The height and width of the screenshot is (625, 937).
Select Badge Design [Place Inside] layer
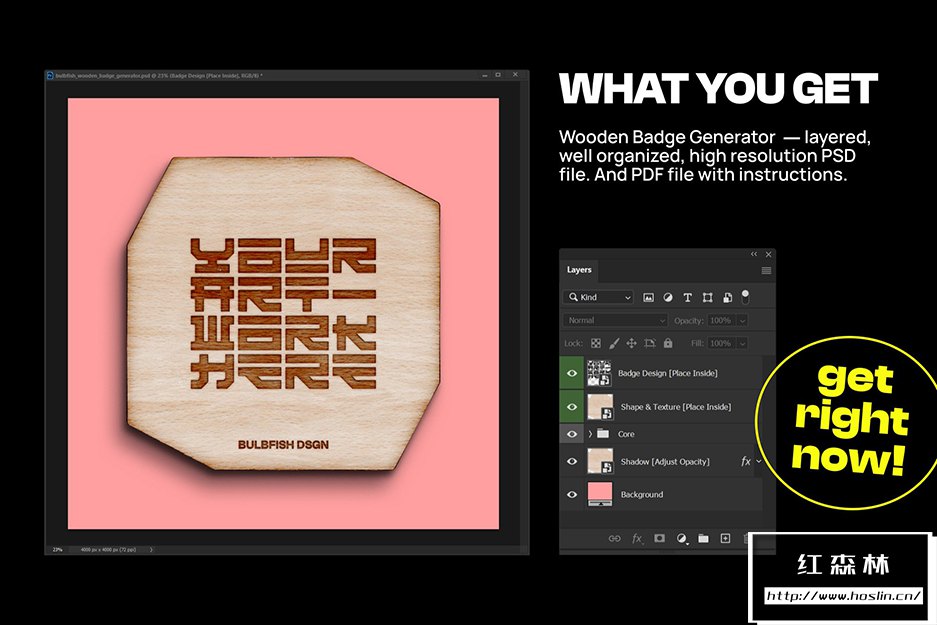(667, 373)
